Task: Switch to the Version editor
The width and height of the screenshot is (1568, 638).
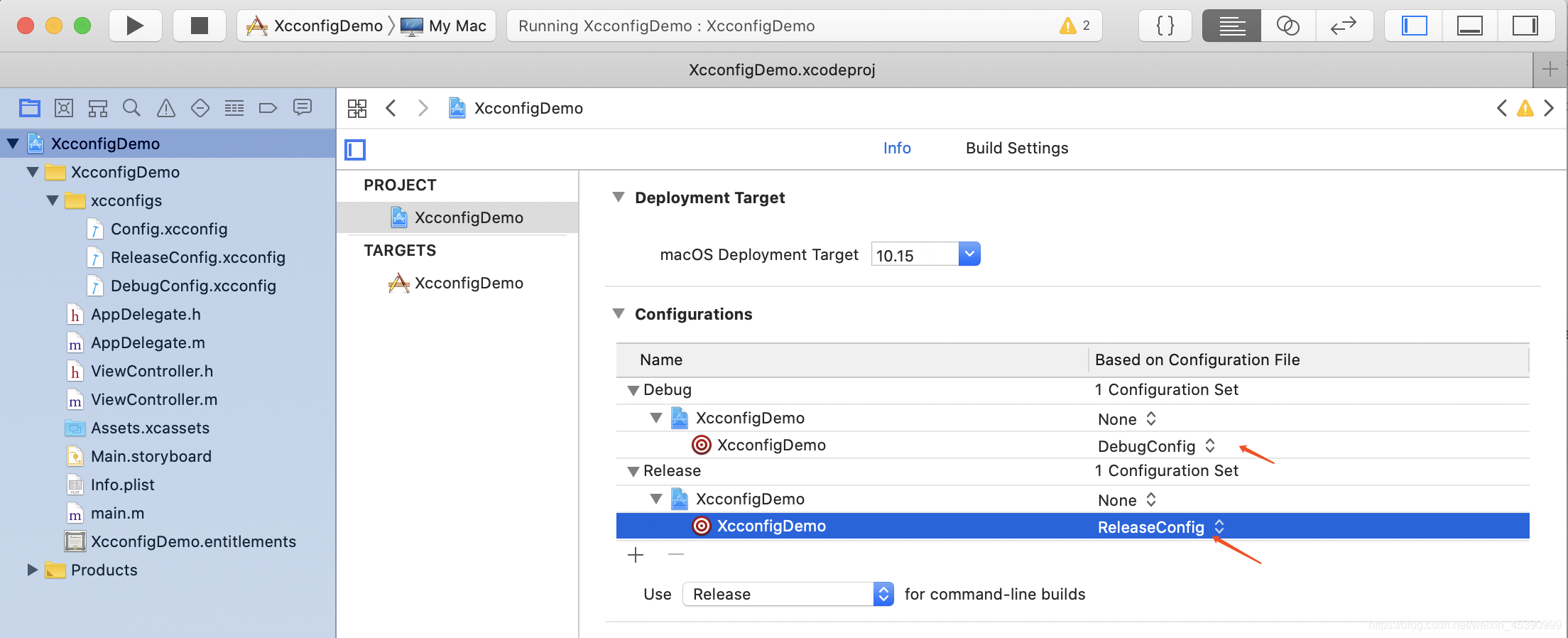Action: pos(1344,26)
